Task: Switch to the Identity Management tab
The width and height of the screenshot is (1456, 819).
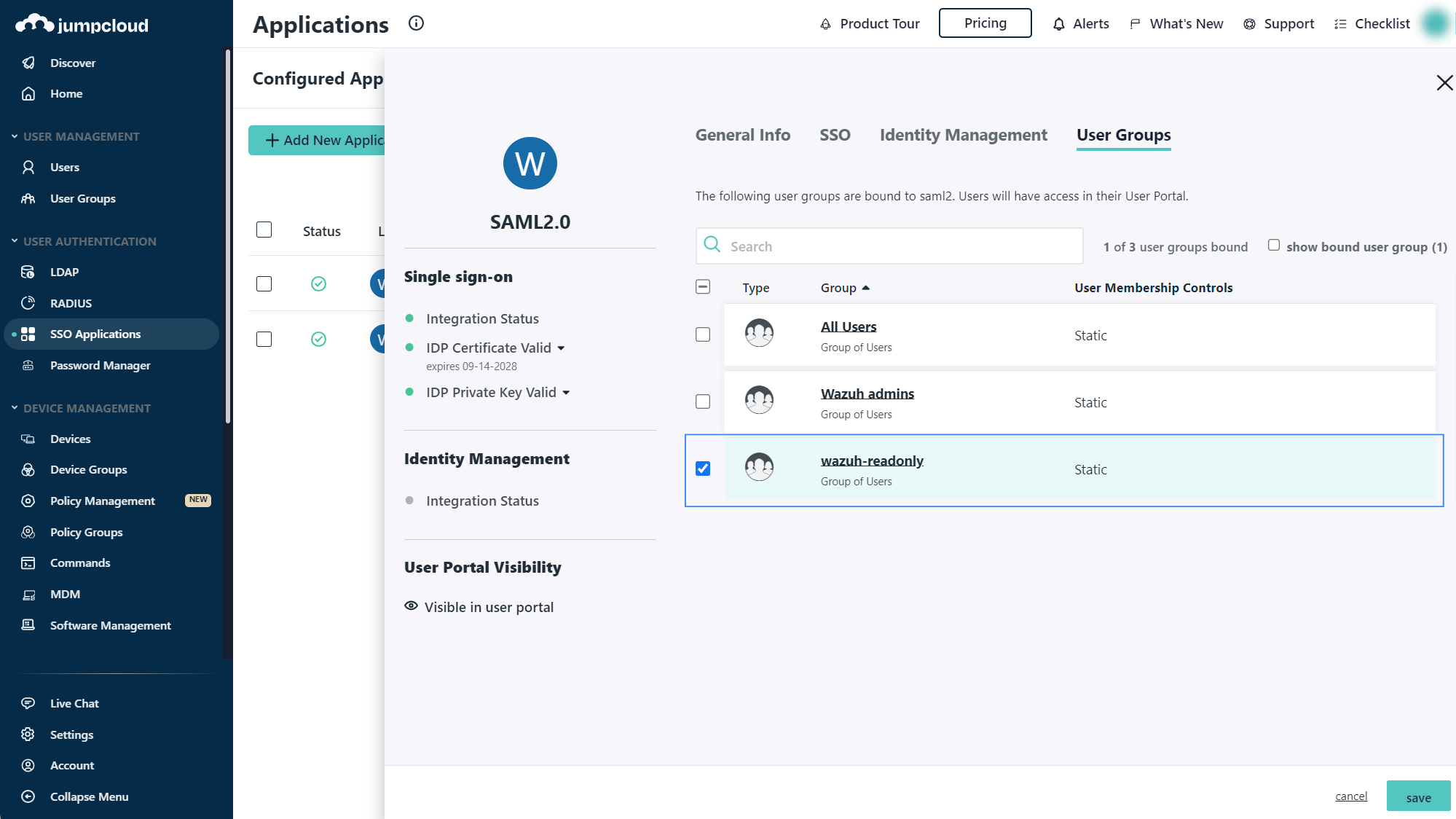Action: click(x=963, y=135)
